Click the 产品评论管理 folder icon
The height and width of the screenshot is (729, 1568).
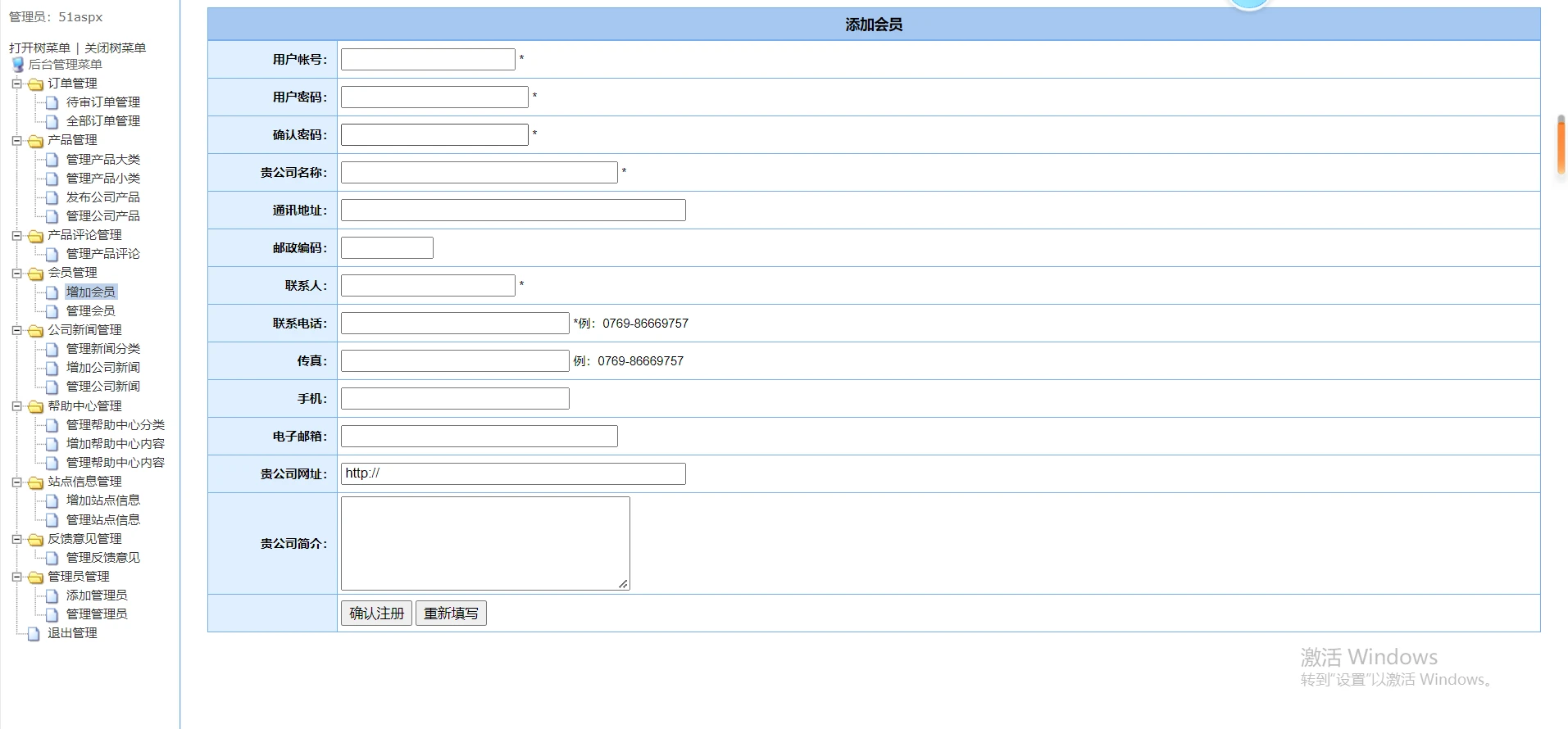pos(35,236)
